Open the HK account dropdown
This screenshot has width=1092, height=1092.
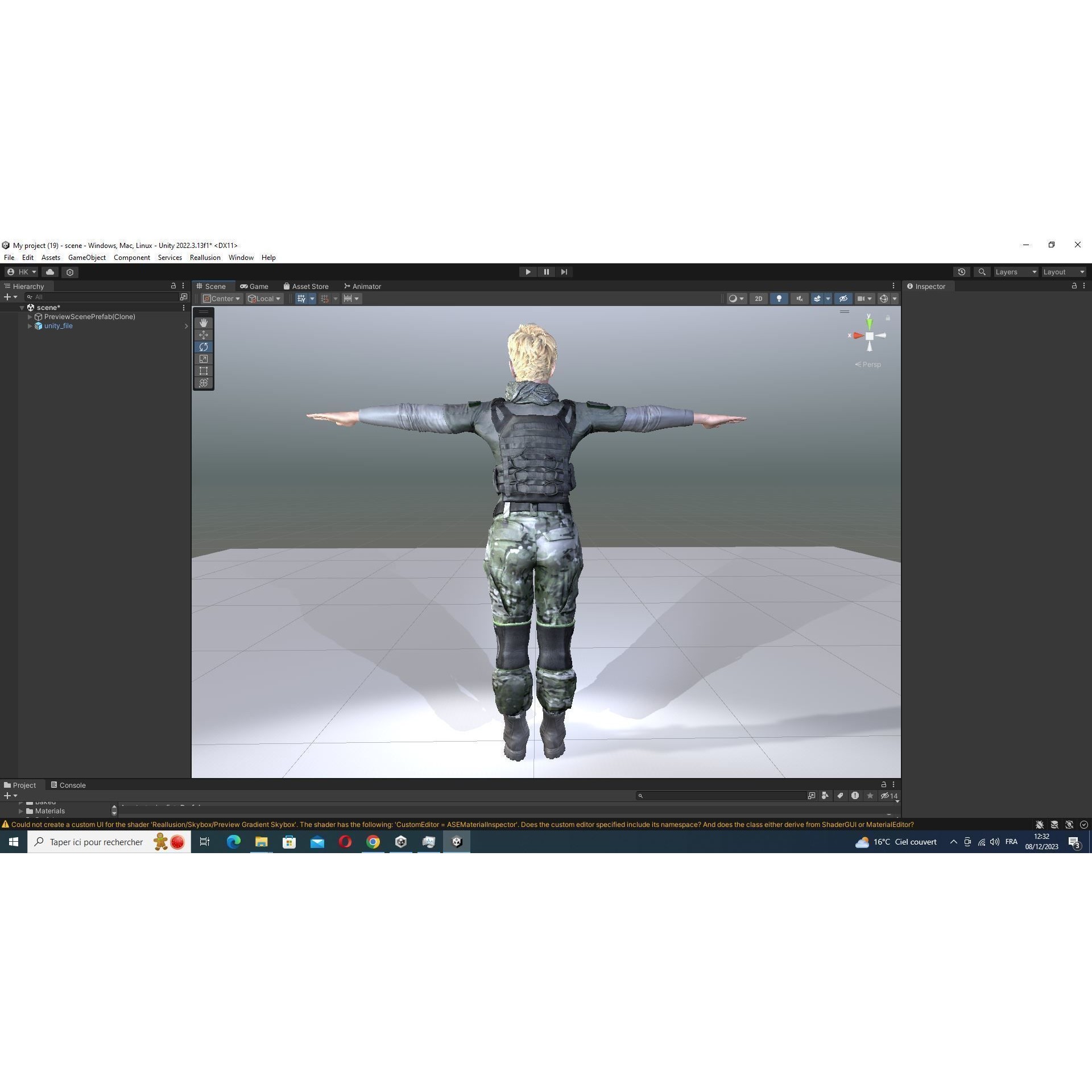(x=22, y=272)
